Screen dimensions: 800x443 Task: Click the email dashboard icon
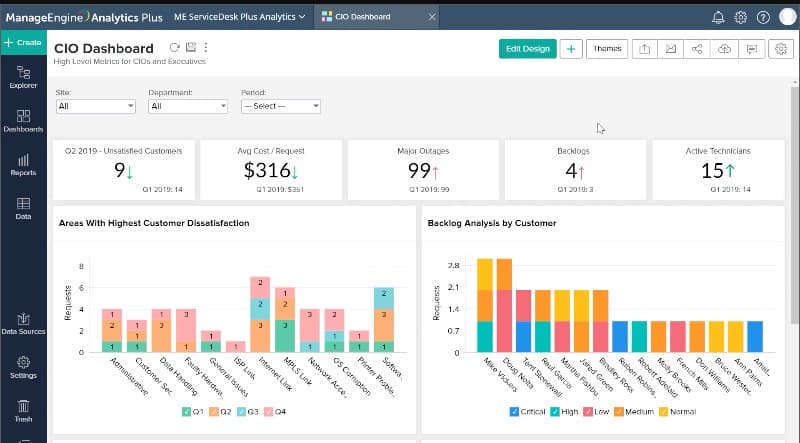click(670, 49)
